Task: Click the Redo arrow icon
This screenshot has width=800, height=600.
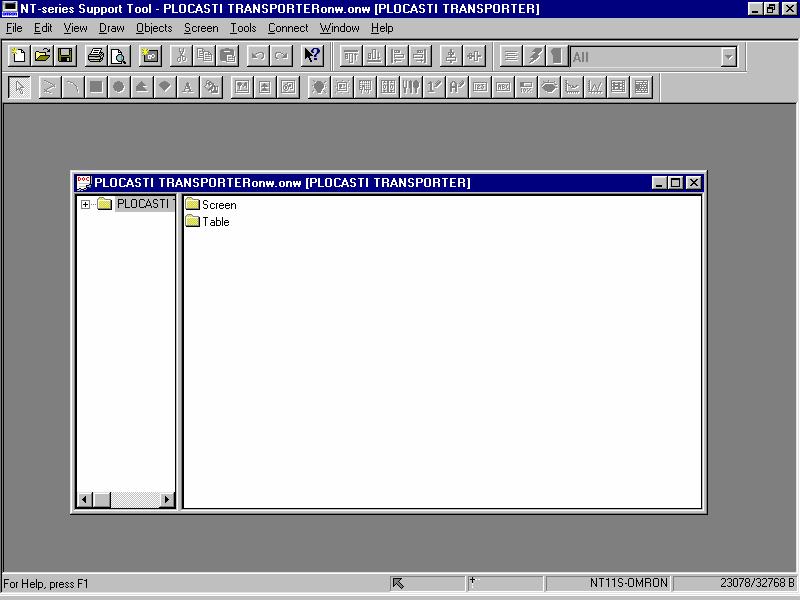Action: click(281, 56)
